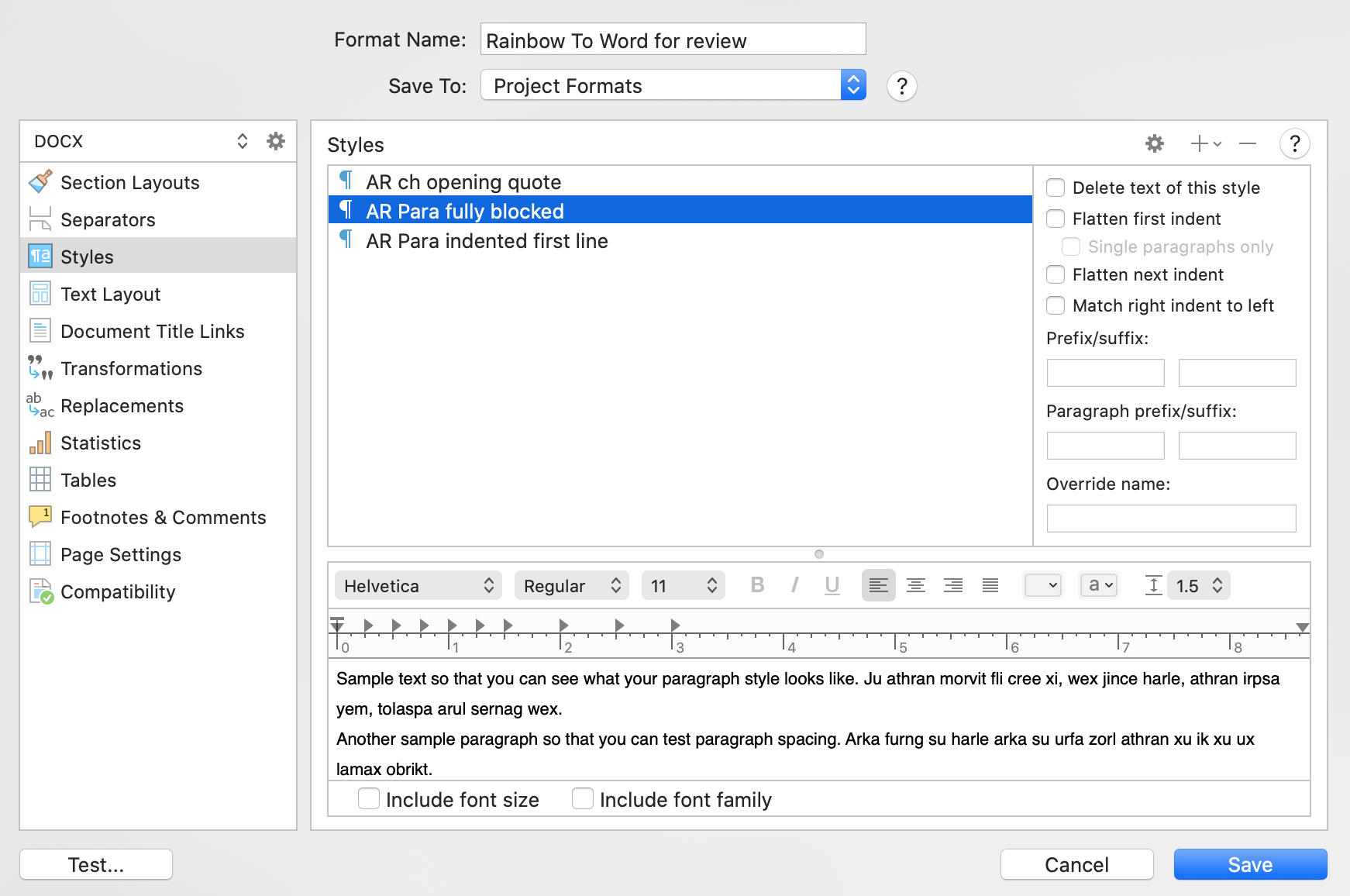Switch to Section Layouts pane

[x=129, y=183]
